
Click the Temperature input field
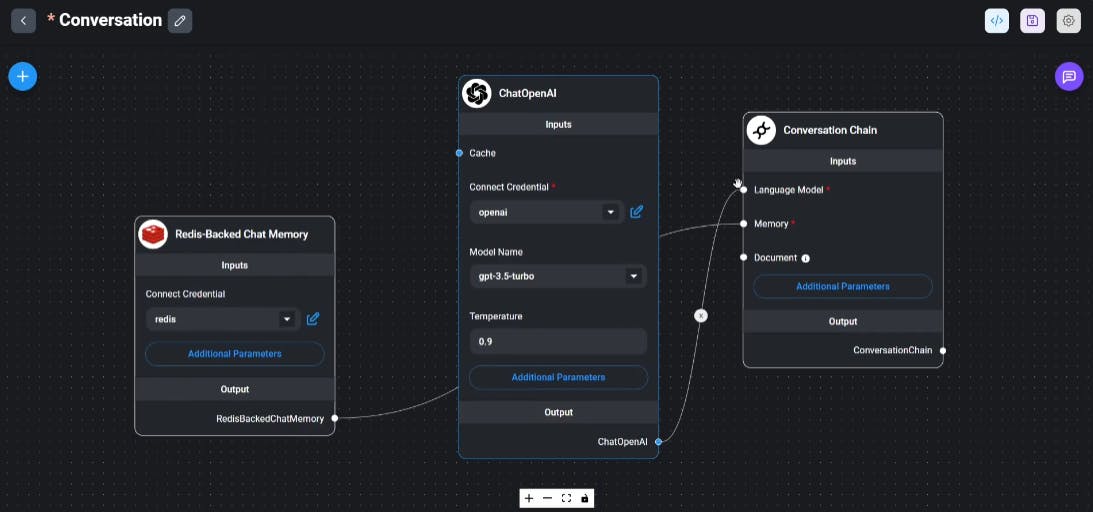coord(558,341)
